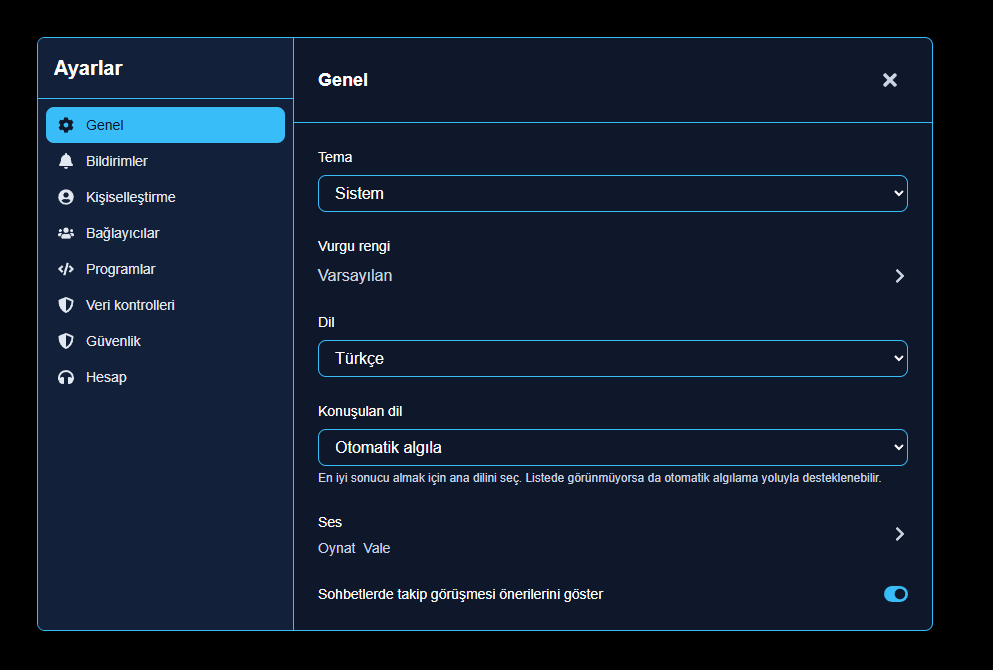
Task: Click the Vurgu rengi label
Action: (354, 246)
